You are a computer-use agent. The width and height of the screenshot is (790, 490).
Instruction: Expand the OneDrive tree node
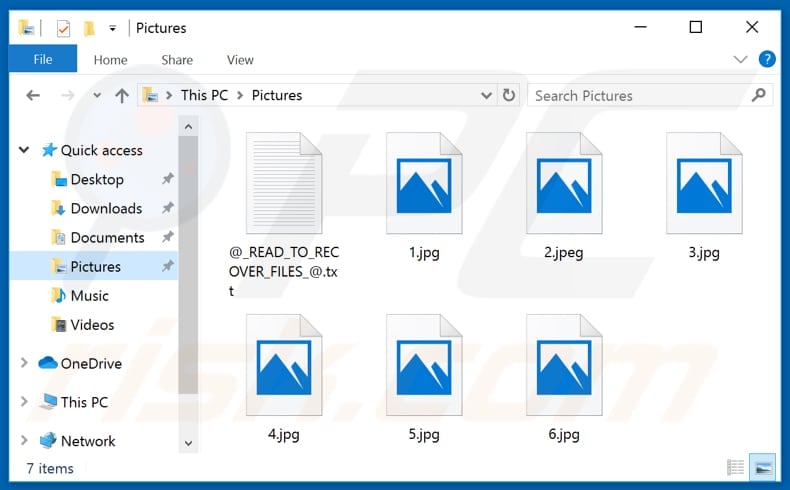[x=25, y=364]
